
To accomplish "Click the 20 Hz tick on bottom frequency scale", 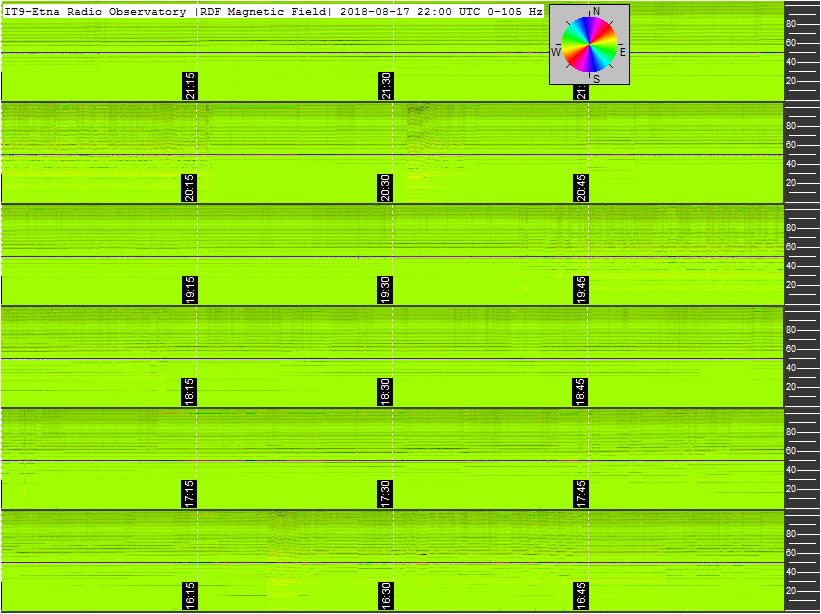I will click(x=791, y=591).
